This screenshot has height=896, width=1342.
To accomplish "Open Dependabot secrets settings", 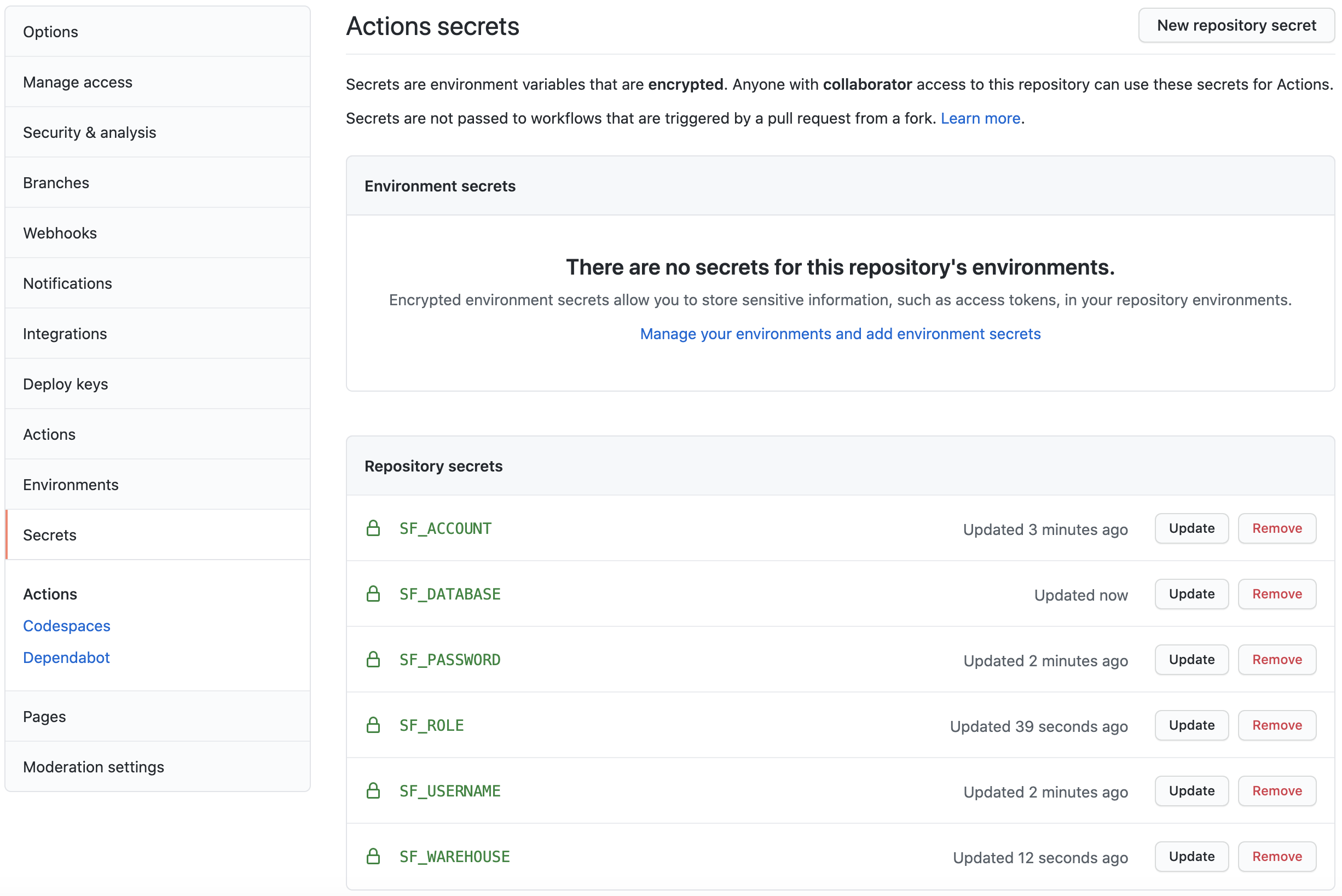I will [x=66, y=657].
